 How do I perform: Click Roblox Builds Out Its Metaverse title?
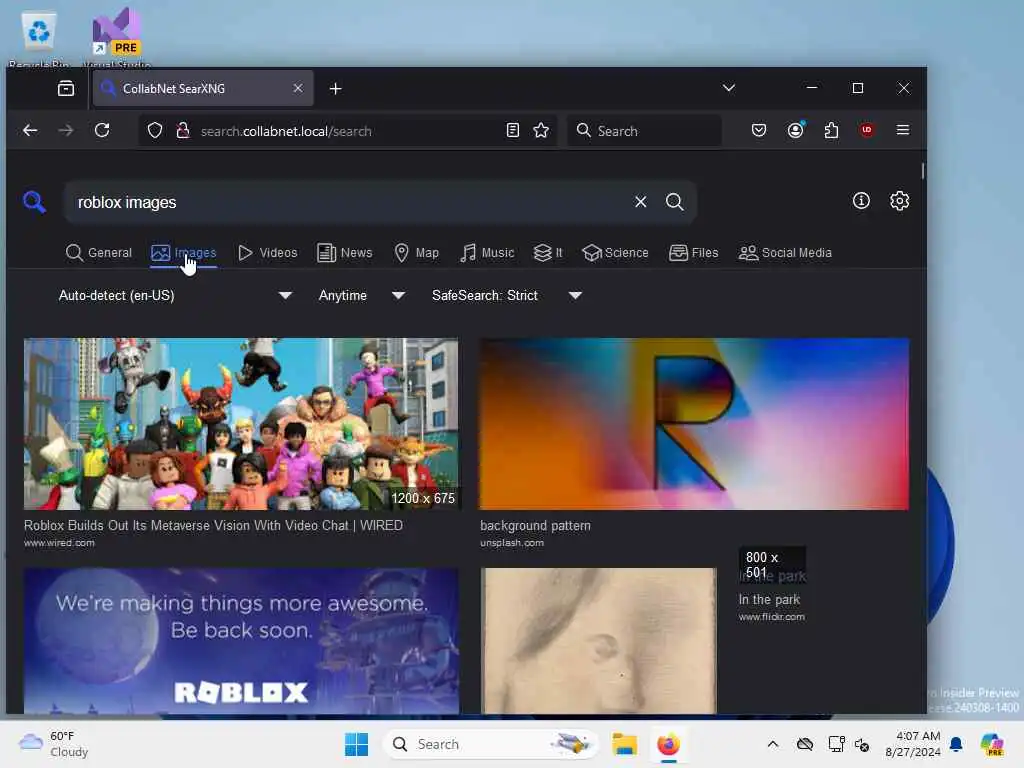click(213, 525)
